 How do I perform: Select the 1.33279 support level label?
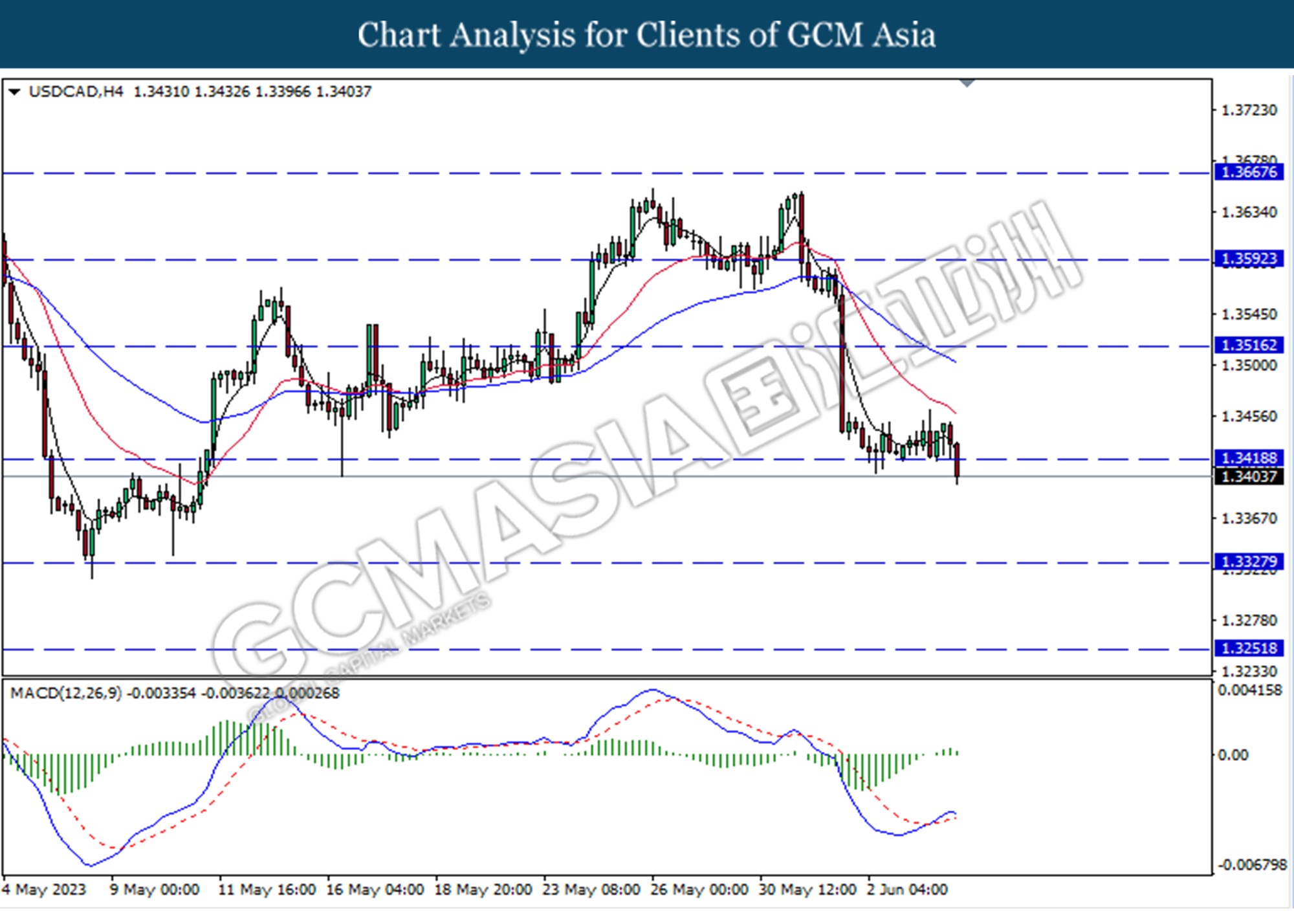click(1249, 561)
